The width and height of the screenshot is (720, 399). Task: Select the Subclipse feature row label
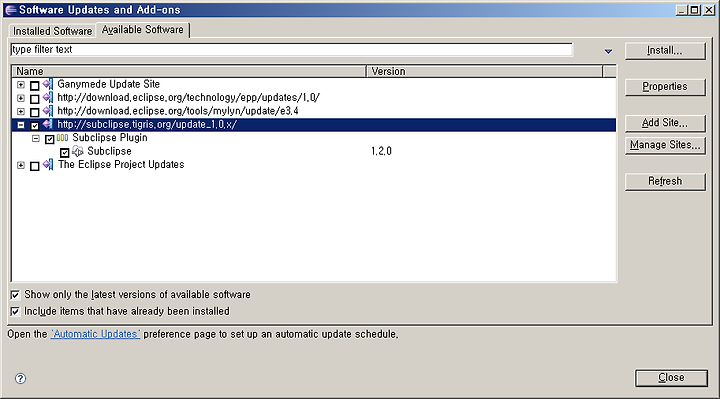pyautogui.click(x=109, y=151)
